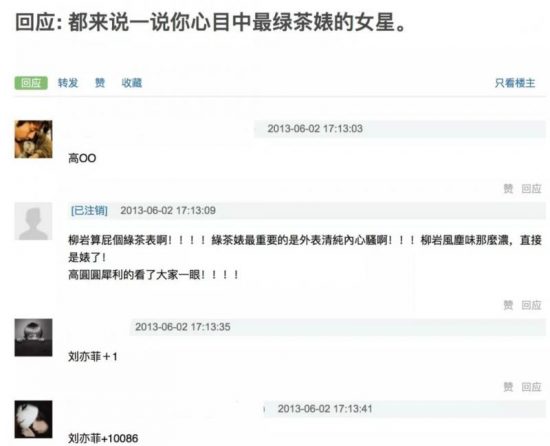This screenshot has width=550, height=446.
Task: Reply to the 柳岩 comment via 回应
Action: (x=531, y=305)
